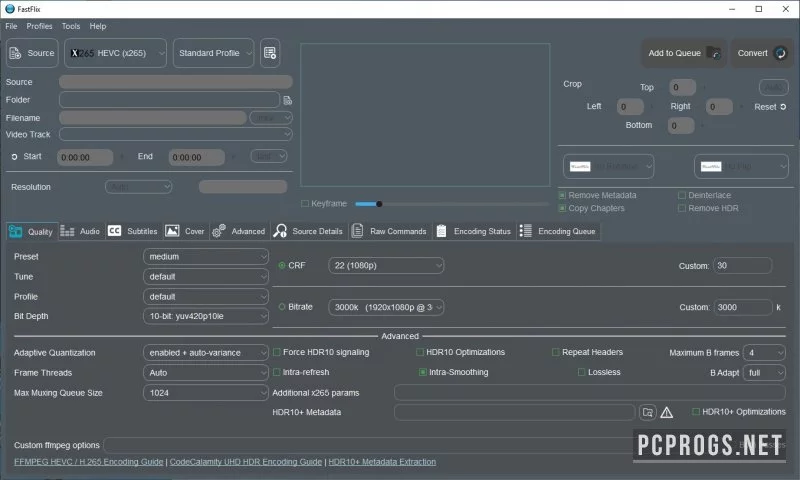Enable HDR10 Optimizations checkbox
The image size is (800, 480).
(420, 352)
